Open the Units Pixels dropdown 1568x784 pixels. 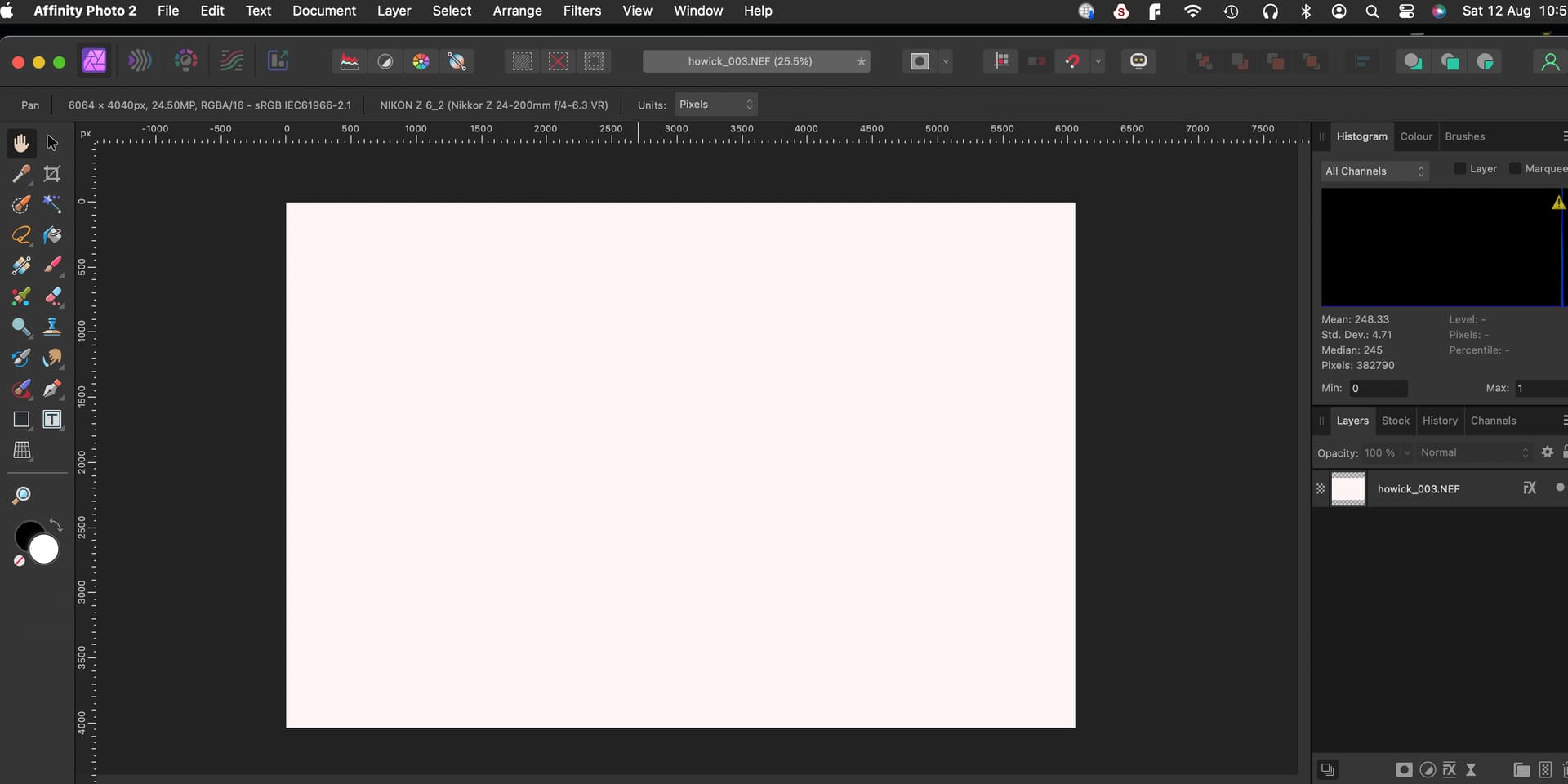tap(715, 105)
